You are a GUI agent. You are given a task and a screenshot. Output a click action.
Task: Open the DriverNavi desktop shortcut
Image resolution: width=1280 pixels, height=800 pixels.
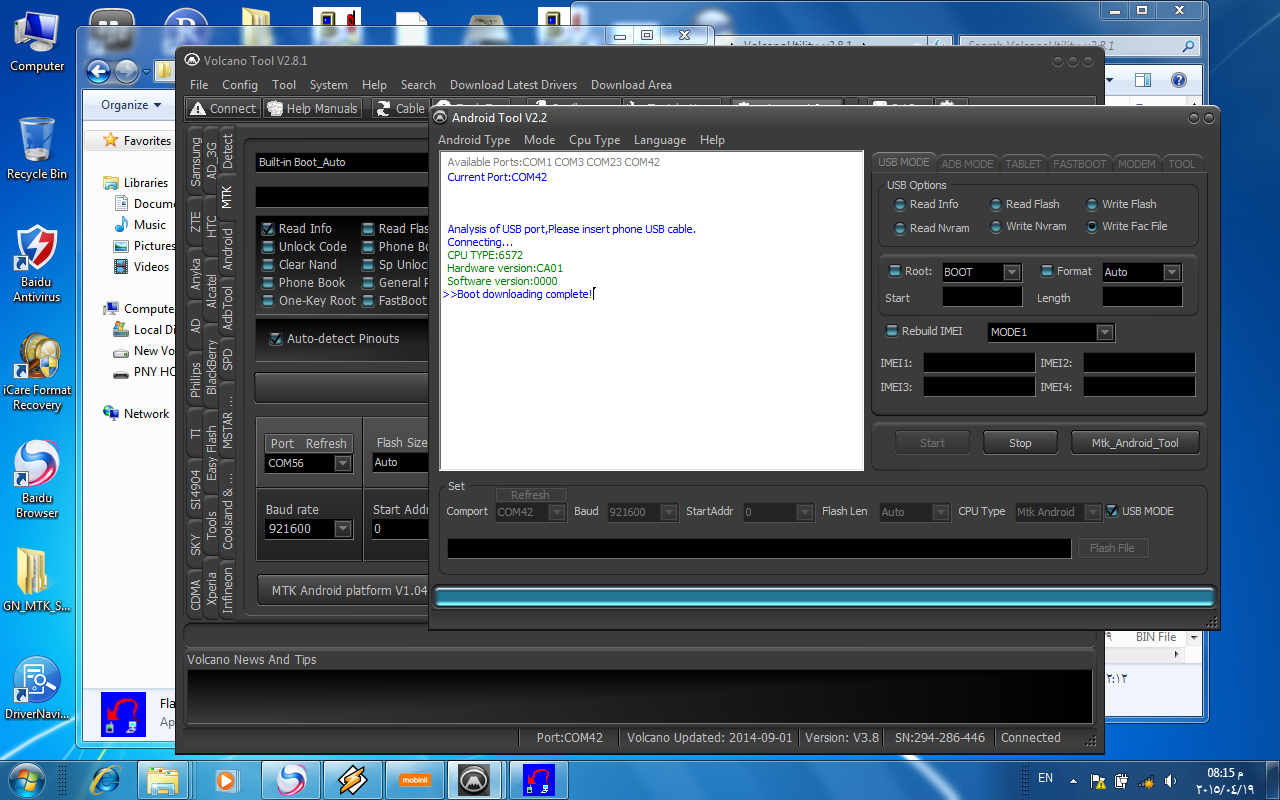(x=37, y=686)
